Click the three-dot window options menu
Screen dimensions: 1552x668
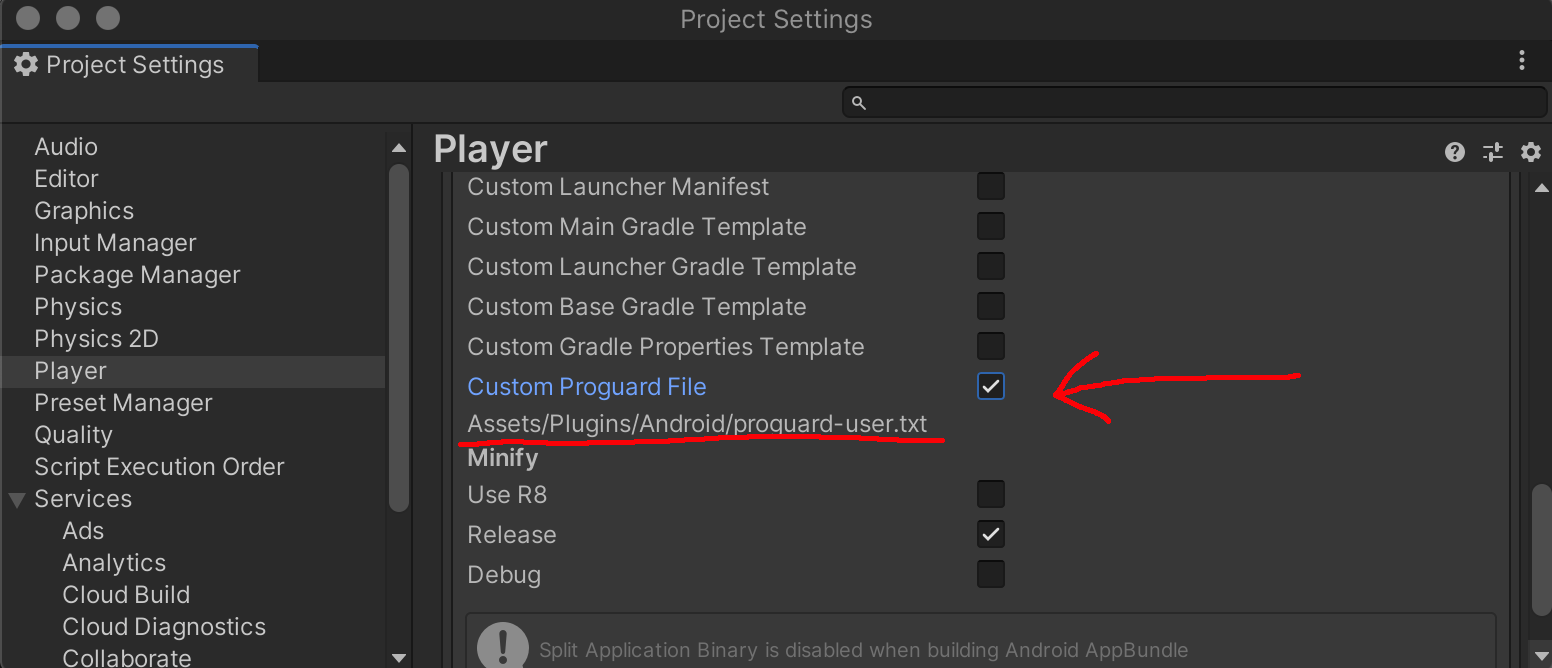(x=1521, y=61)
